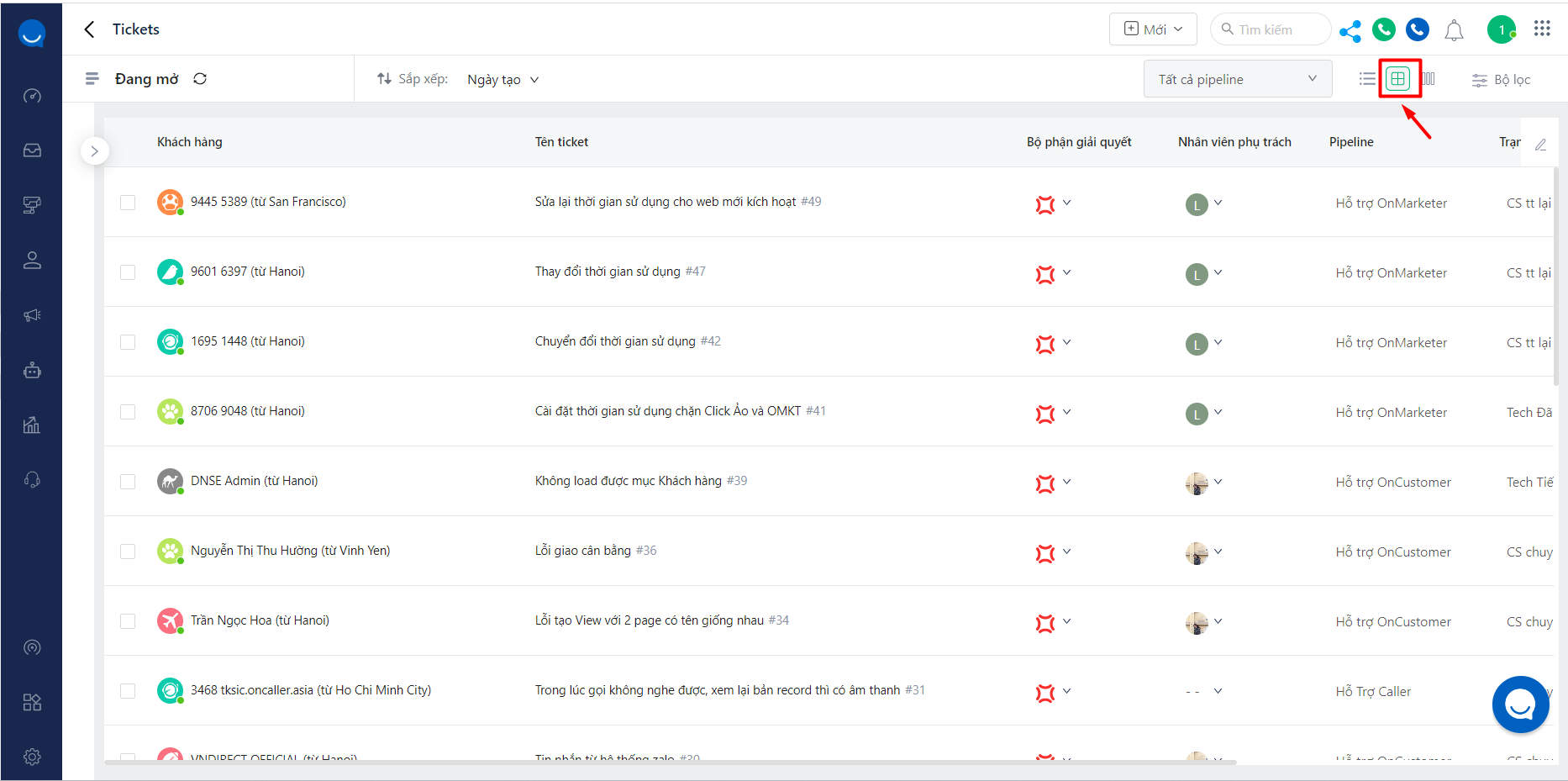The width and height of the screenshot is (1568, 781).
Task: Go back from the Tickets page
Action: (x=90, y=29)
